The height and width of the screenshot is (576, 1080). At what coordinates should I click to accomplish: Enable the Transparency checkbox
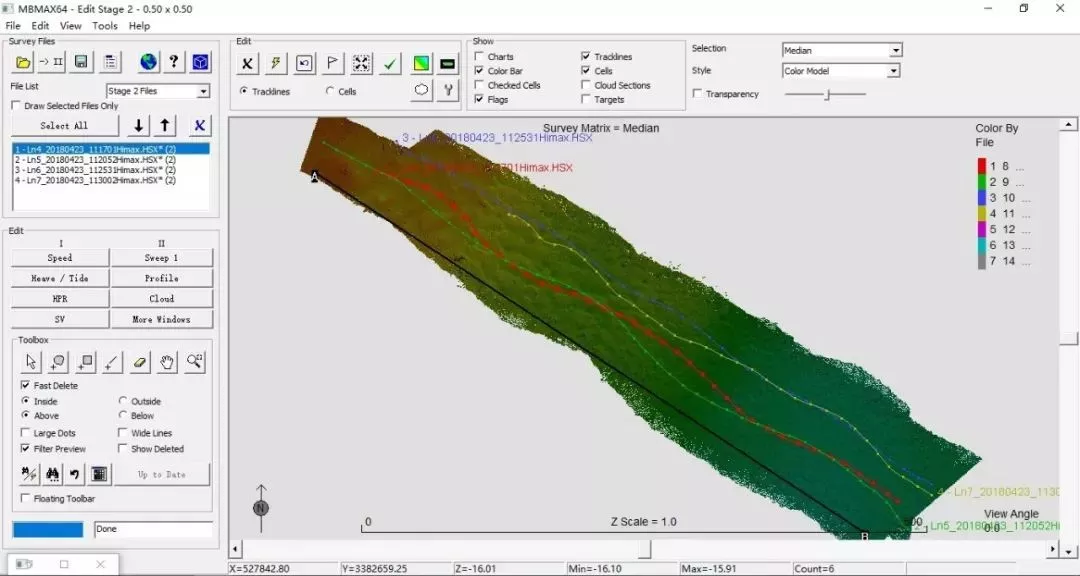(698, 94)
